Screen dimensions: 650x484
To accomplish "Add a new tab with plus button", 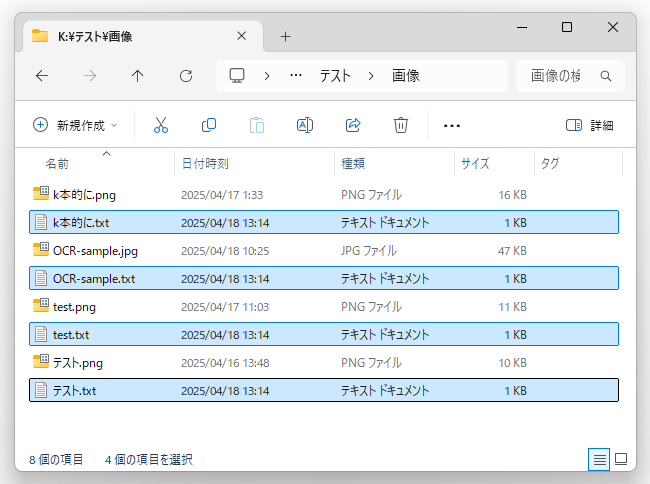I will [285, 37].
